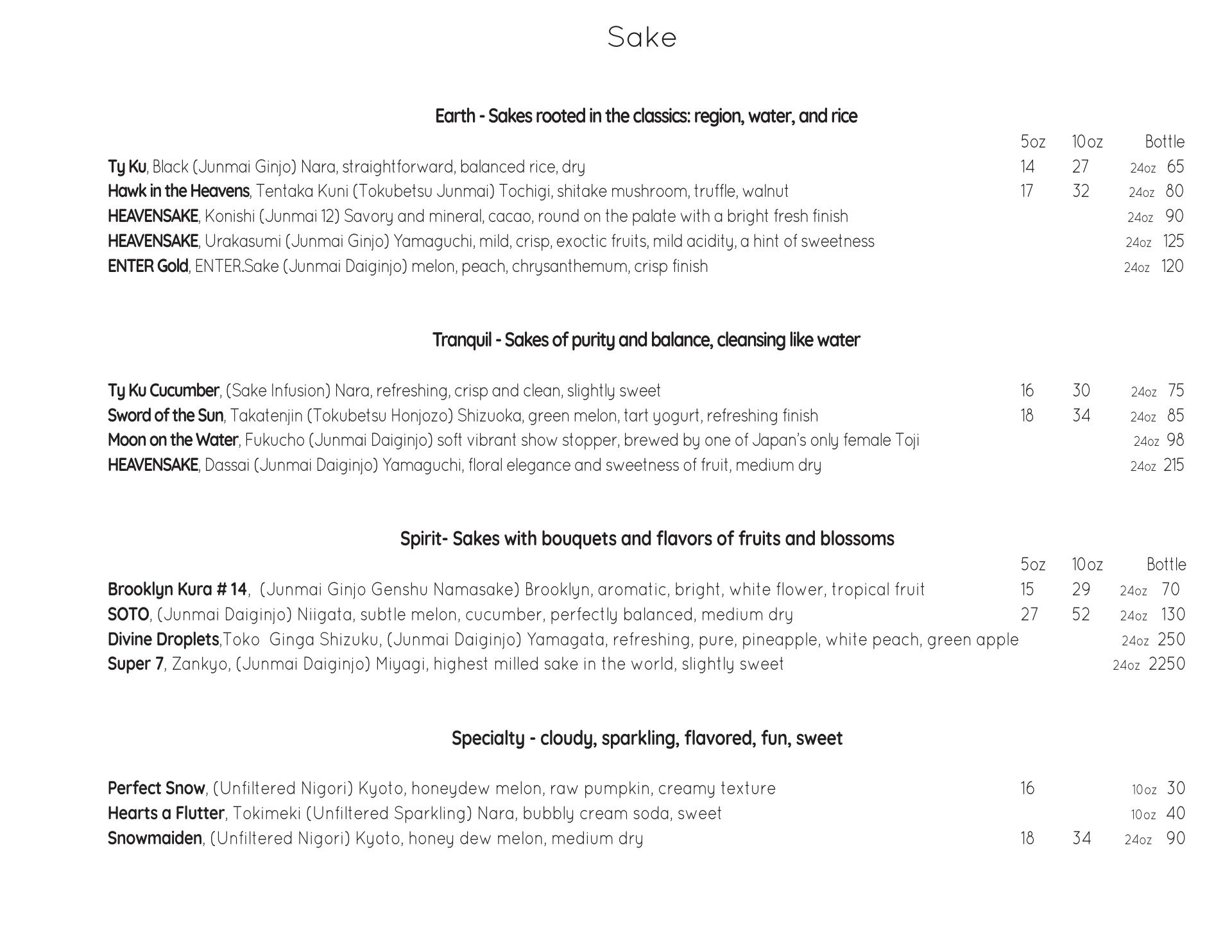Click Bottle column header under Earth heading
Viewport: 1232px width, 952px height.
point(1165,142)
